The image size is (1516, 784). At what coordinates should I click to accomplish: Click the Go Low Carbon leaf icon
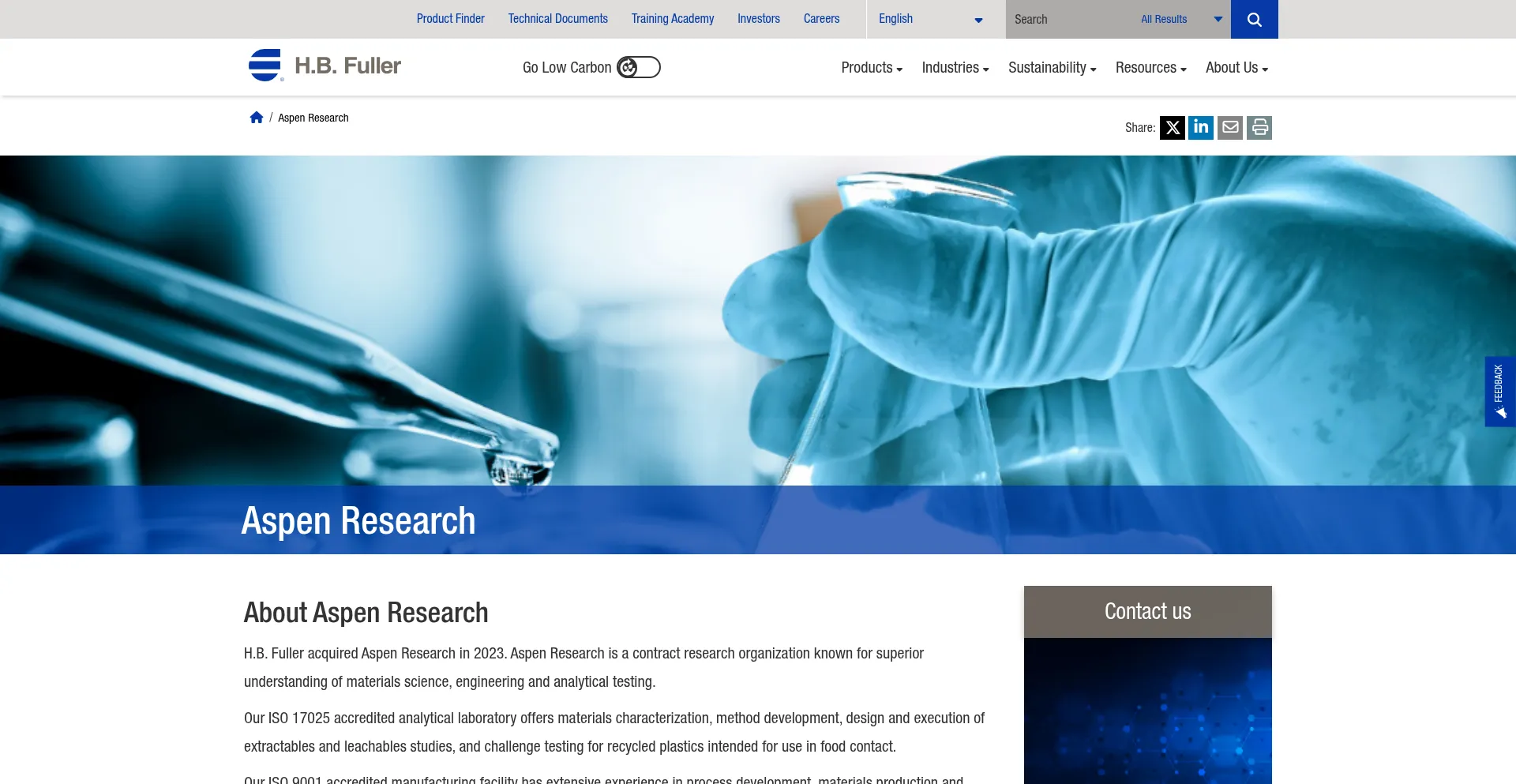click(629, 67)
